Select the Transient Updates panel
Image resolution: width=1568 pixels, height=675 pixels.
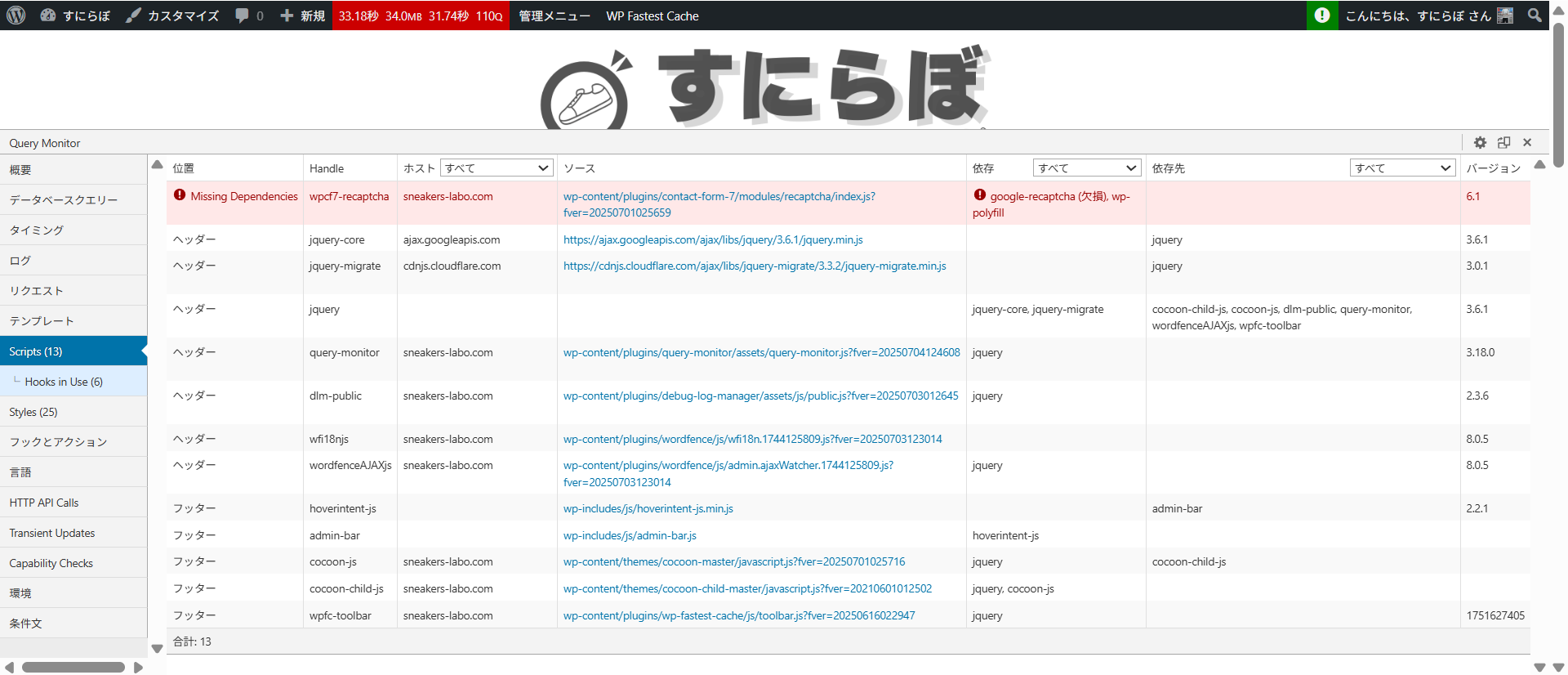tap(73, 533)
